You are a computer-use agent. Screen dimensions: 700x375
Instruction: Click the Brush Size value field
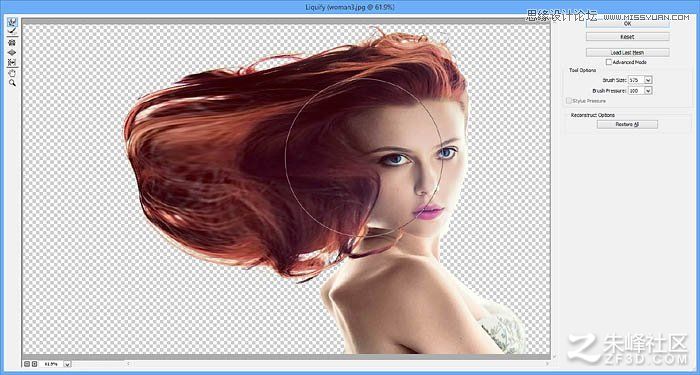636,80
